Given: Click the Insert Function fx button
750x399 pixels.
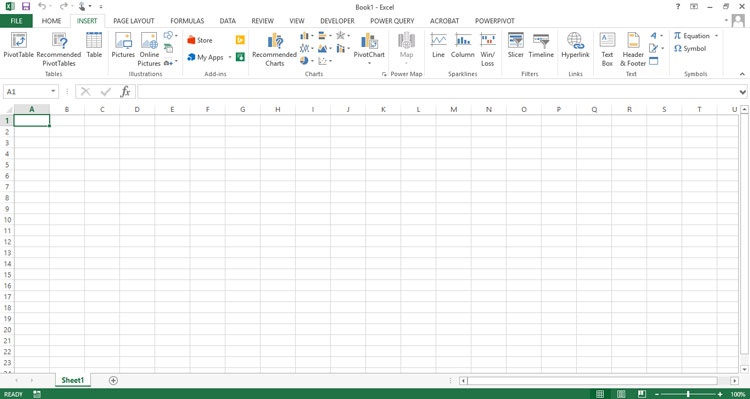Looking at the screenshot, I should point(125,91).
